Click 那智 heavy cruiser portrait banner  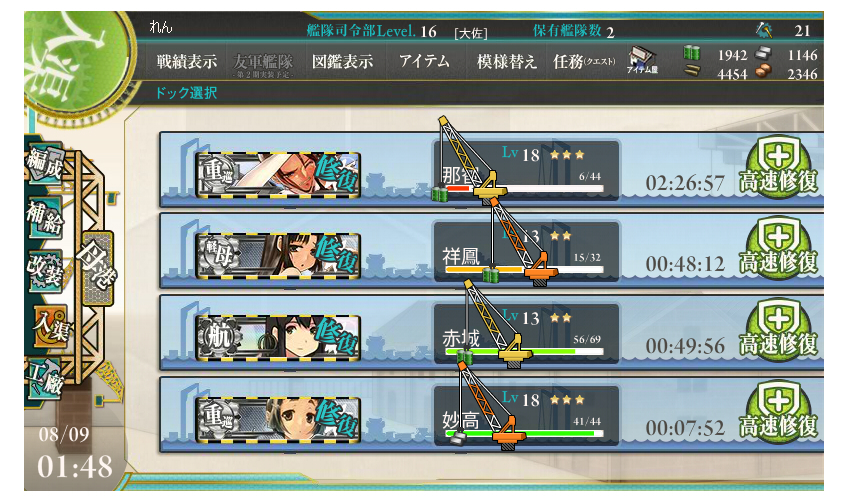[278, 174]
